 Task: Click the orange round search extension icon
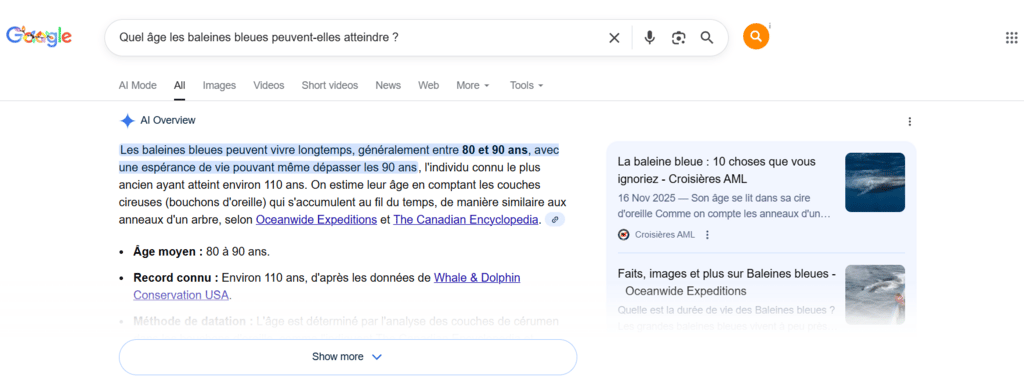(756, 37)
